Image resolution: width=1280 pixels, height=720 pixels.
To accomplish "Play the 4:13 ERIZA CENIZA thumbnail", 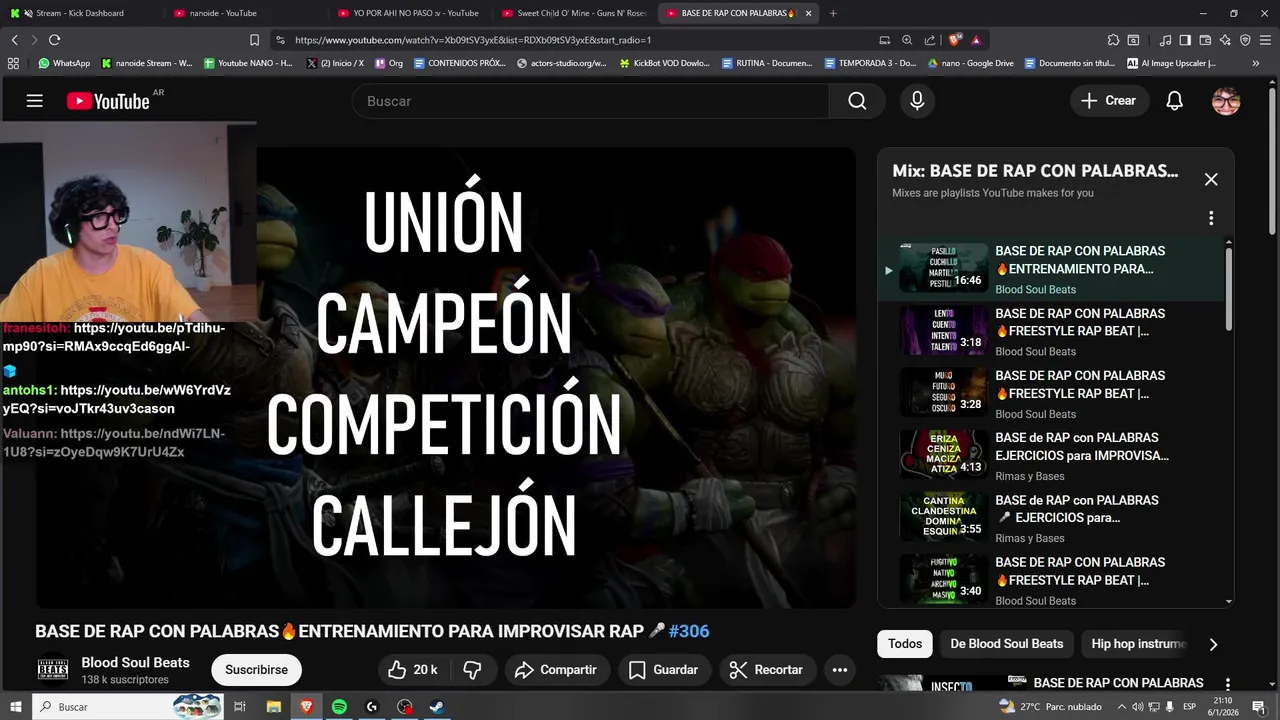I will pos(943,455).
